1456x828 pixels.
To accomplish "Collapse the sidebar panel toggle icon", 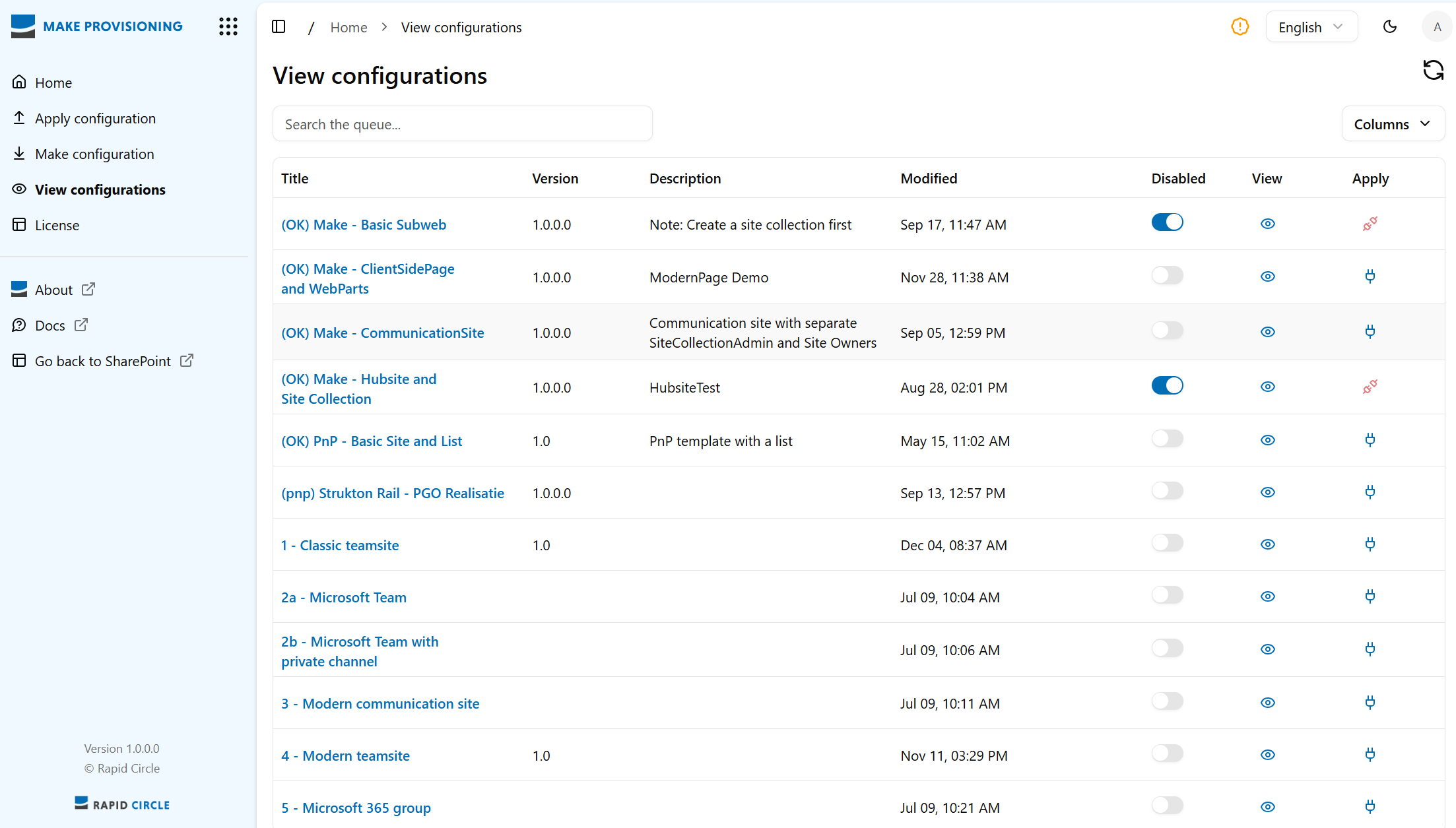I will 279,26.
